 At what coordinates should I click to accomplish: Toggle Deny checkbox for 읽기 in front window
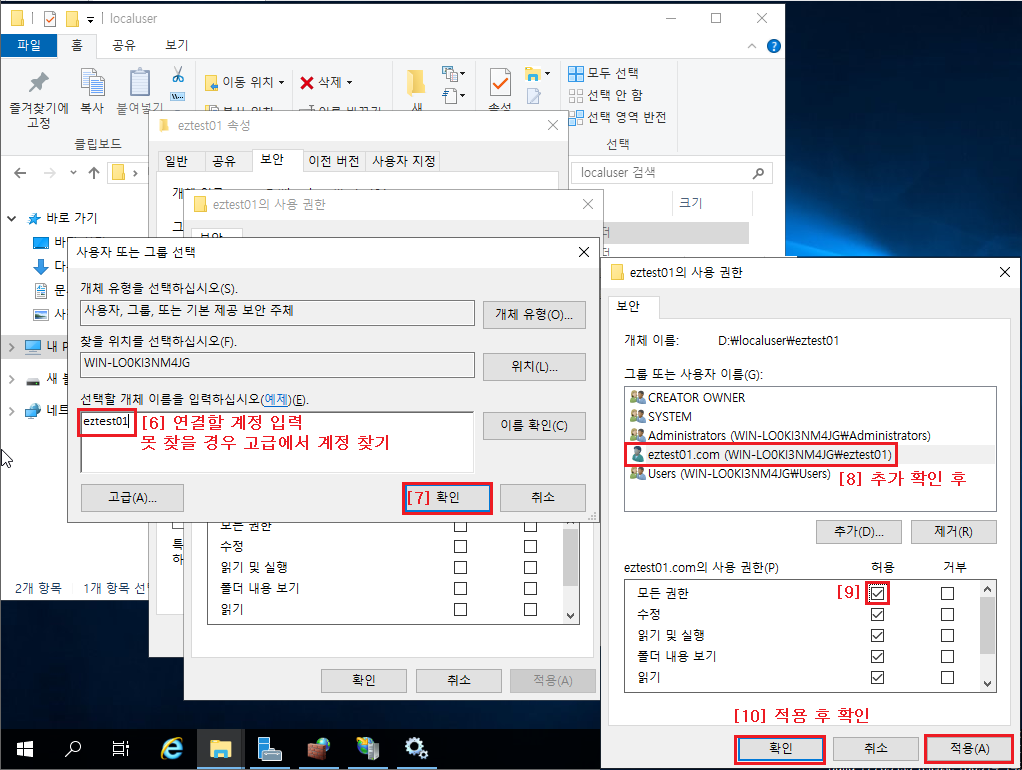947,677
